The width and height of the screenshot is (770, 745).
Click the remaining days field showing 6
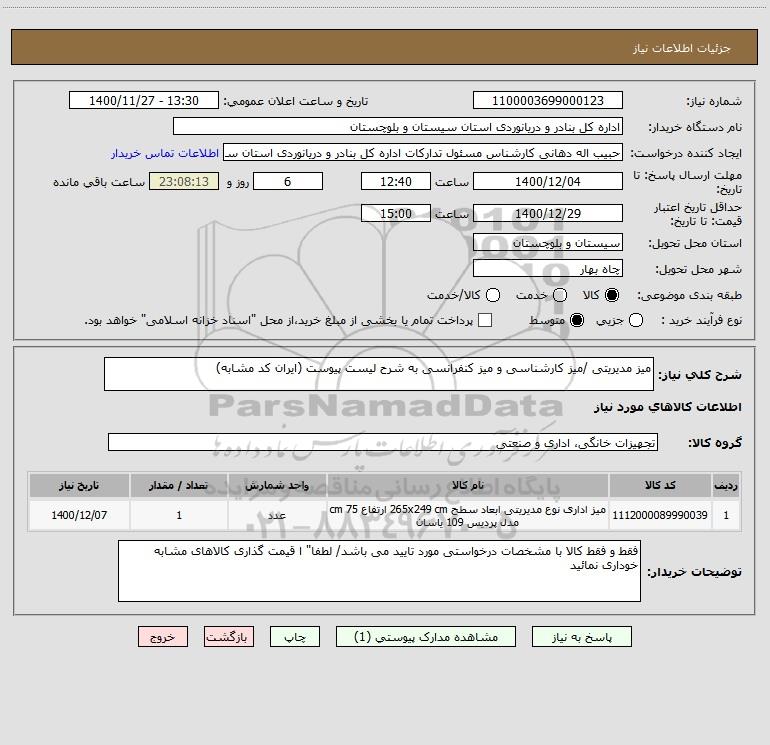(288, 181)
